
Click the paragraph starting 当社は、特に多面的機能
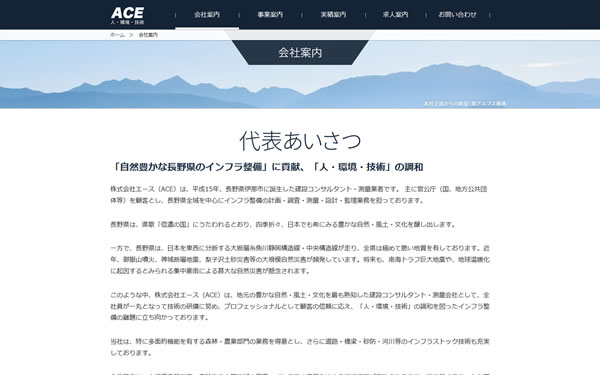(x=300, y=347)
